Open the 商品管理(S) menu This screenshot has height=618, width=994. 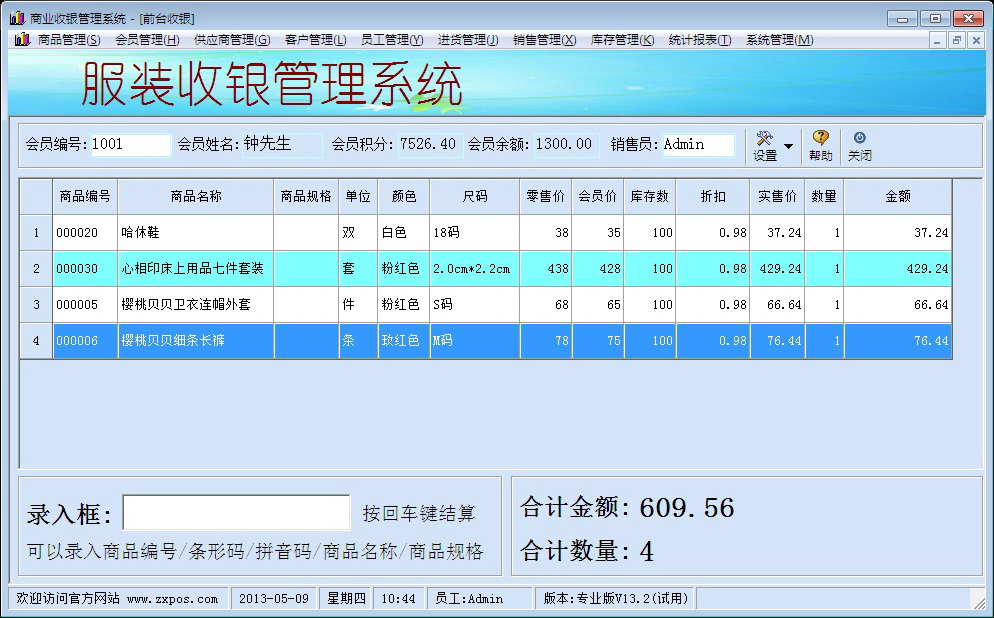coord(68,40)
